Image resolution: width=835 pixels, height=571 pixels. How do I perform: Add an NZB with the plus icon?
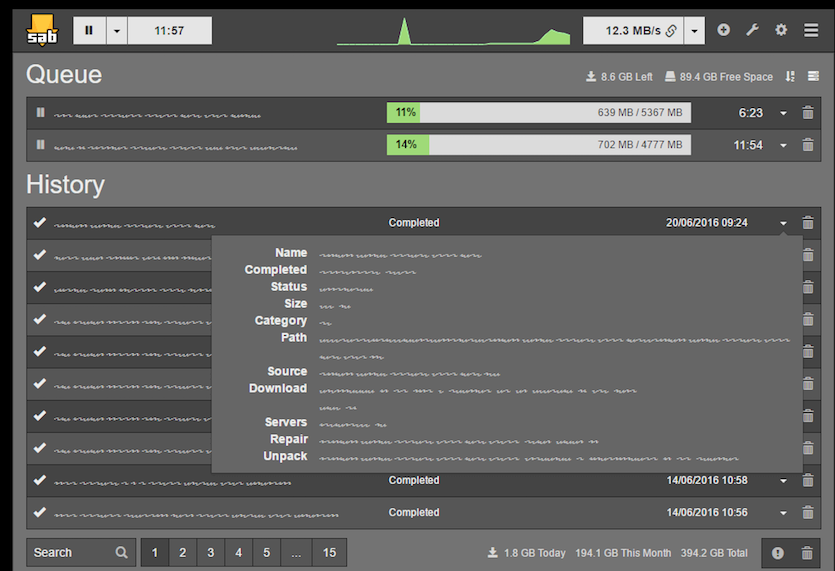(x=723, y=30)
